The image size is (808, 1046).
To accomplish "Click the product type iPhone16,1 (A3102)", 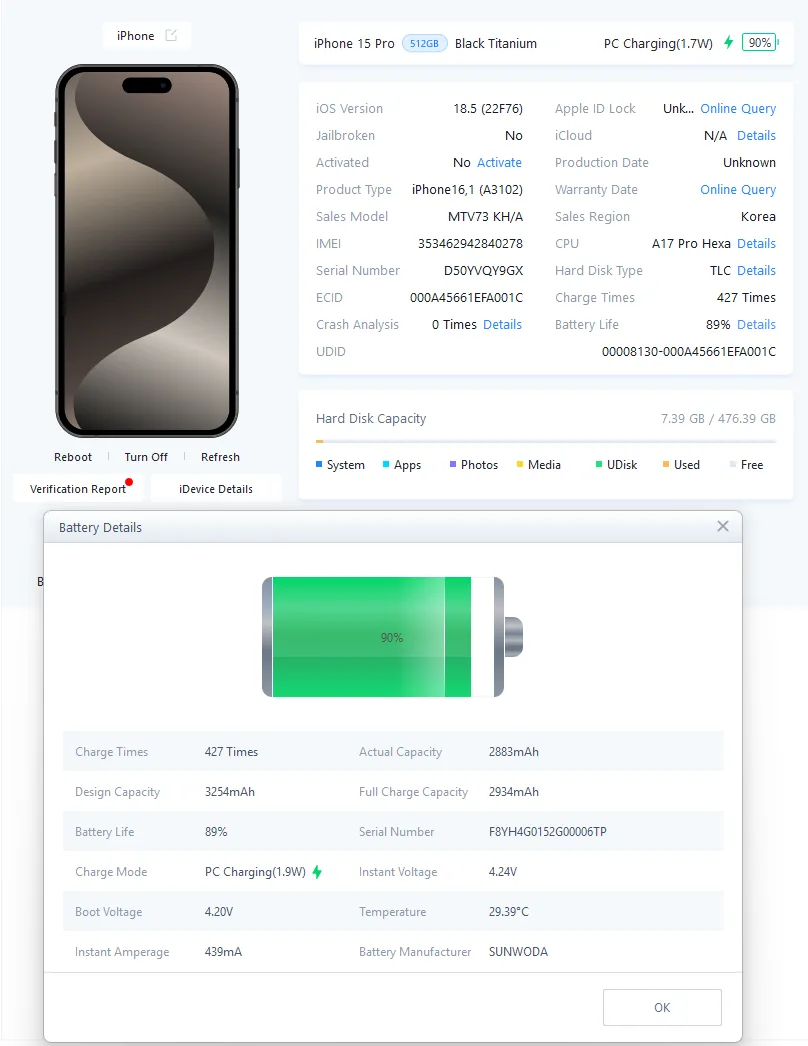I will tap(467, 189).
